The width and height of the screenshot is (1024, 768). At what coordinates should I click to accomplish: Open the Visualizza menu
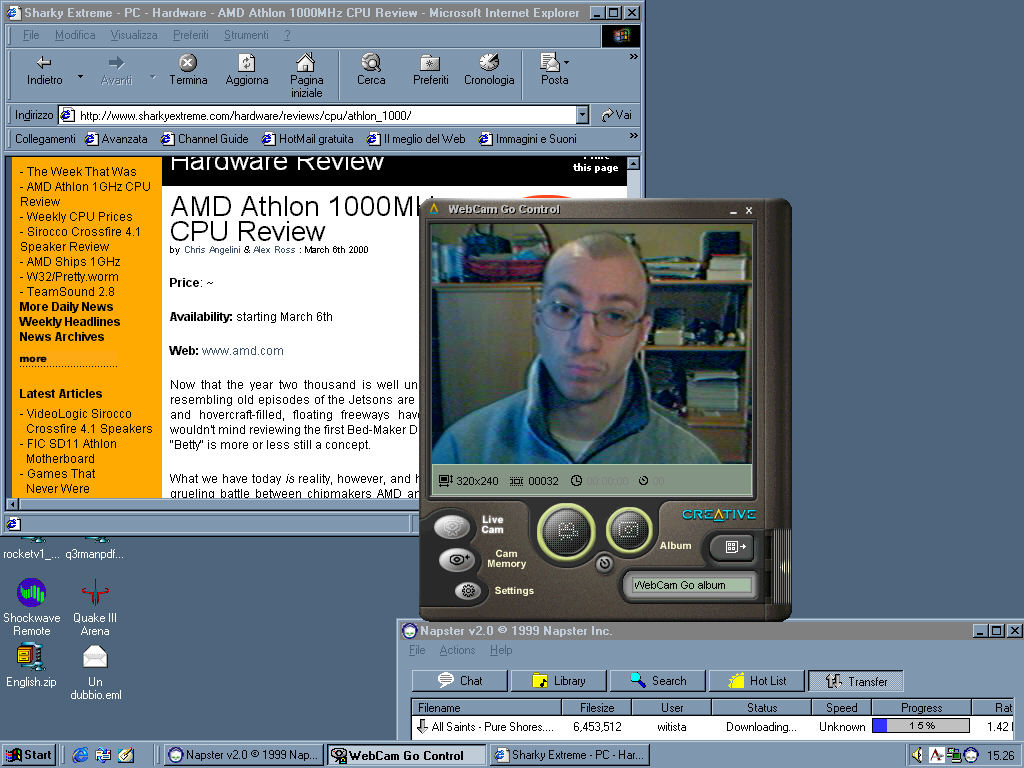click(134, 35)
